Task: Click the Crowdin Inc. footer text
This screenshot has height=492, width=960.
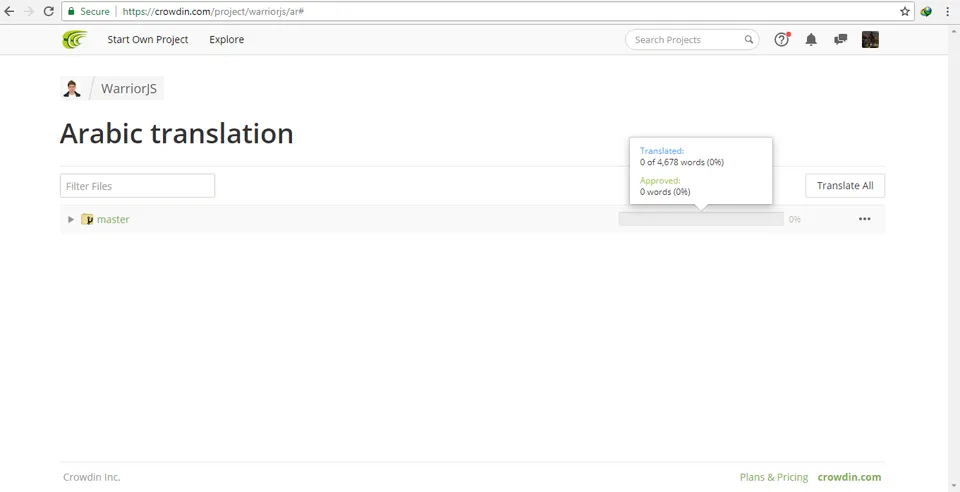Action: click(x=92, y=477)
